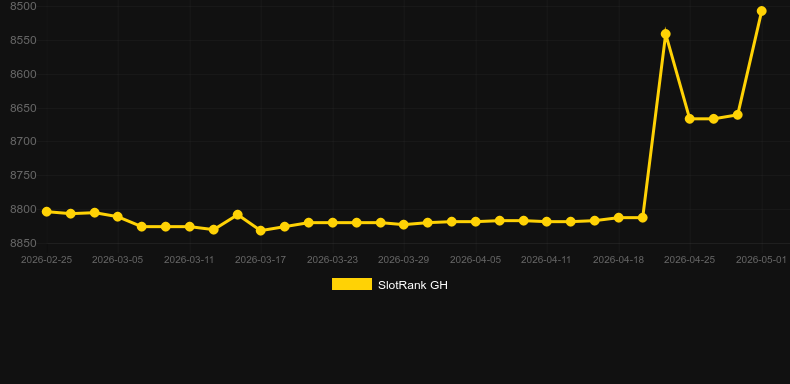Screen dimensions: 790x384
Task: Select the data point at 2026-04-11
Action: tap(547, 222)
